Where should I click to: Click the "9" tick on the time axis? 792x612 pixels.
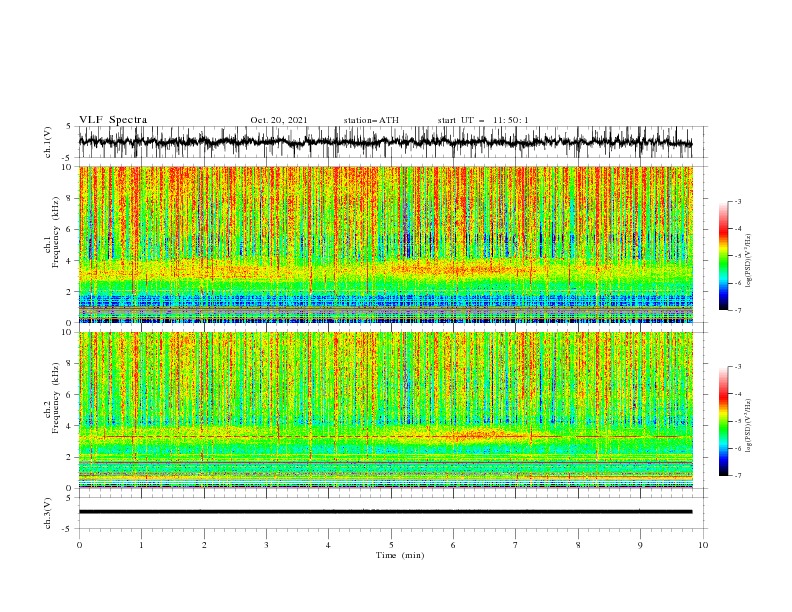tap(640, 545)
